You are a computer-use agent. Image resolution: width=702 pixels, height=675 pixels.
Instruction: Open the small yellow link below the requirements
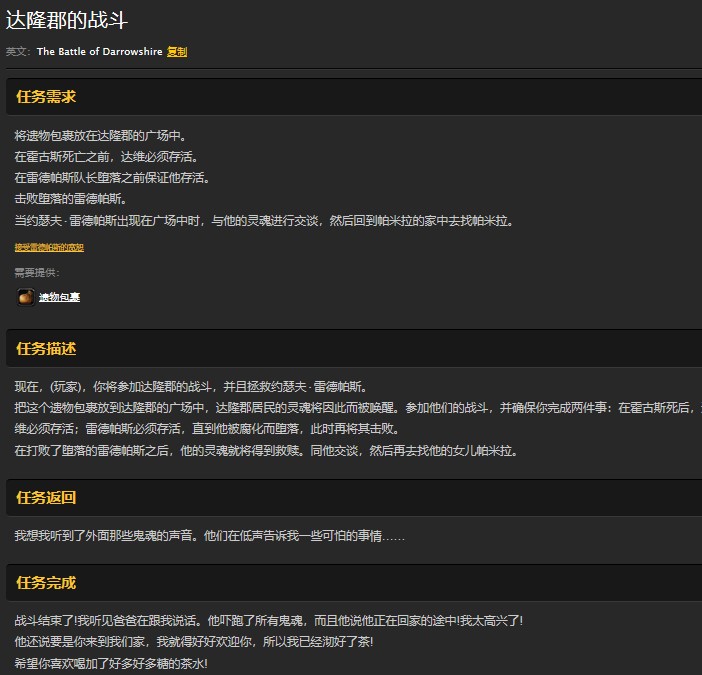pos(49,248)
